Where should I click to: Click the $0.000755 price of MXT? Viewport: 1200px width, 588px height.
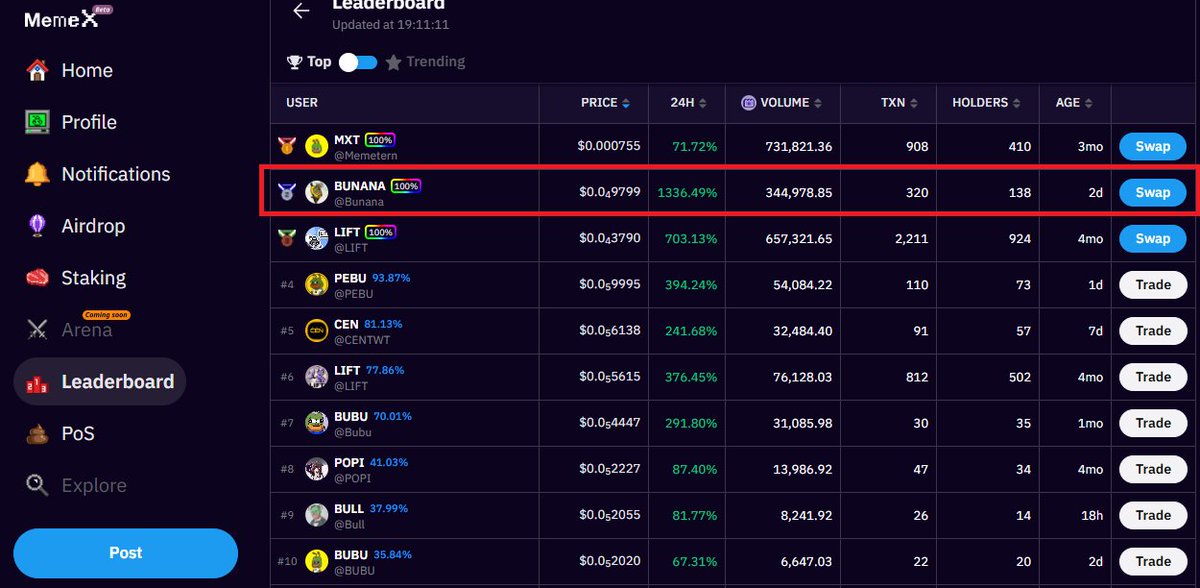[x=609, y=146]
